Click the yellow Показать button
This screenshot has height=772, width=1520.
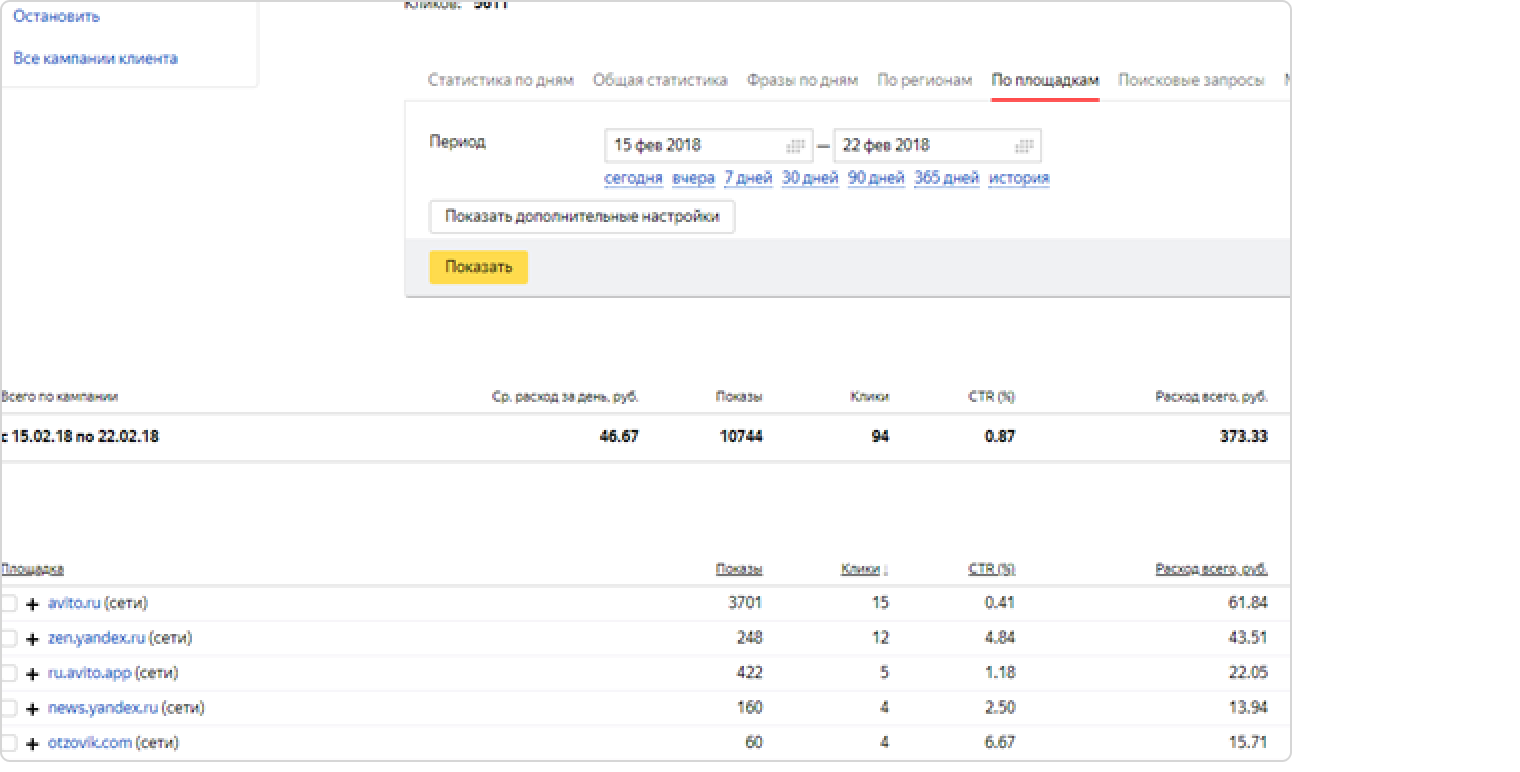(x=479, y=267)
